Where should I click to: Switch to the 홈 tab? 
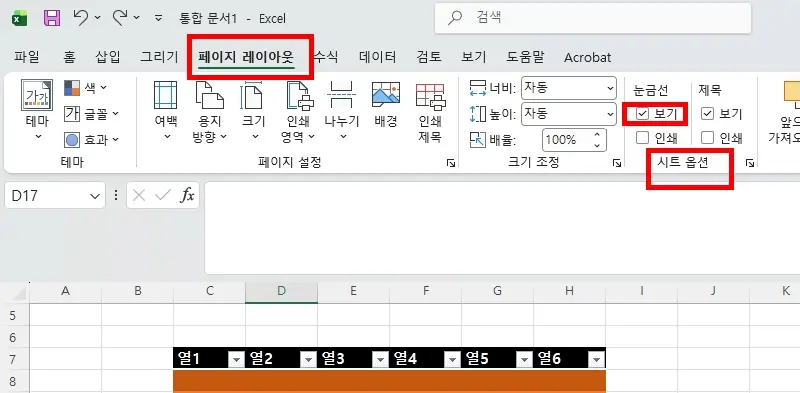(69, 57)
